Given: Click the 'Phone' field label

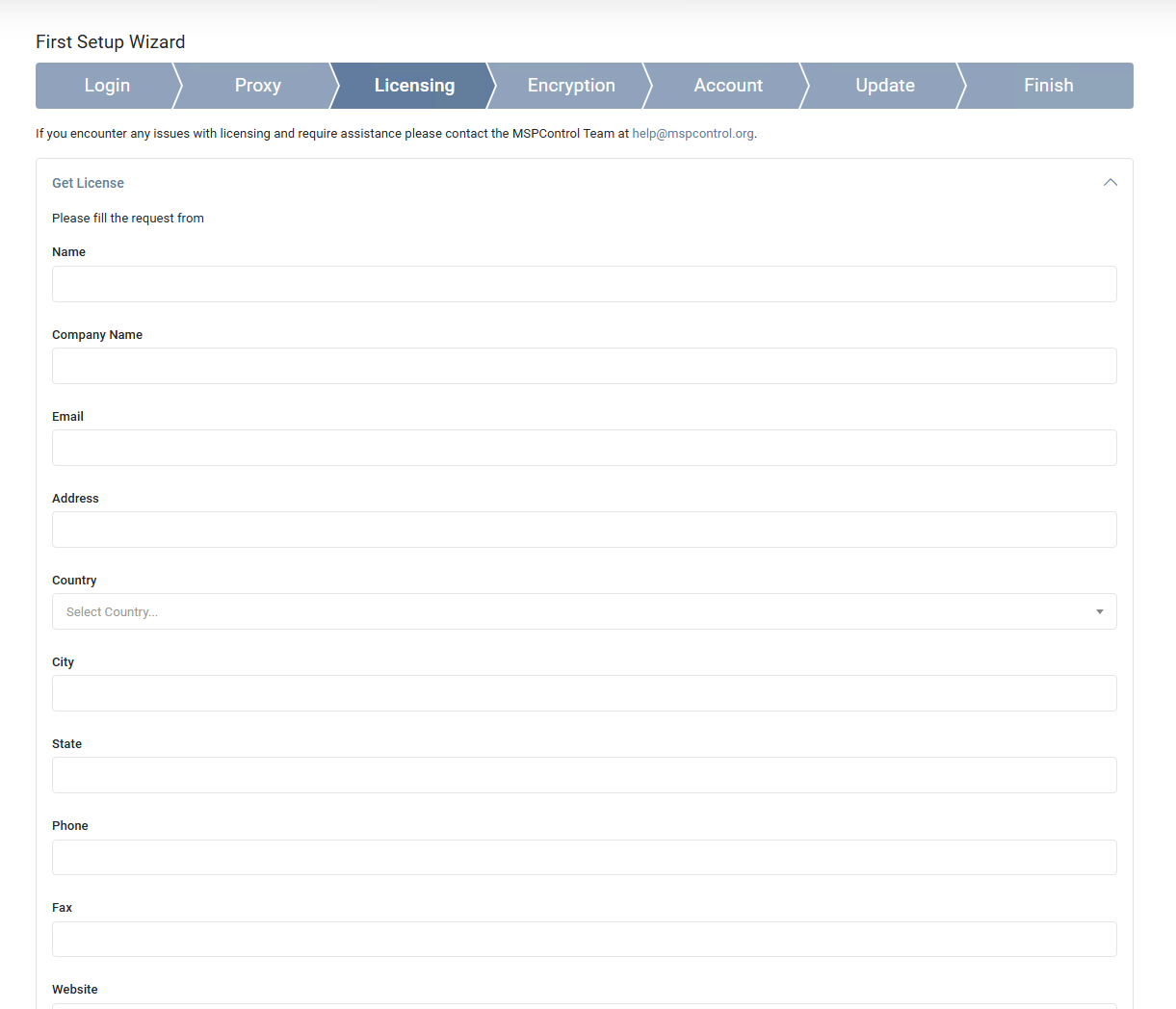Looking at the screenshot, I should point(70,826).
